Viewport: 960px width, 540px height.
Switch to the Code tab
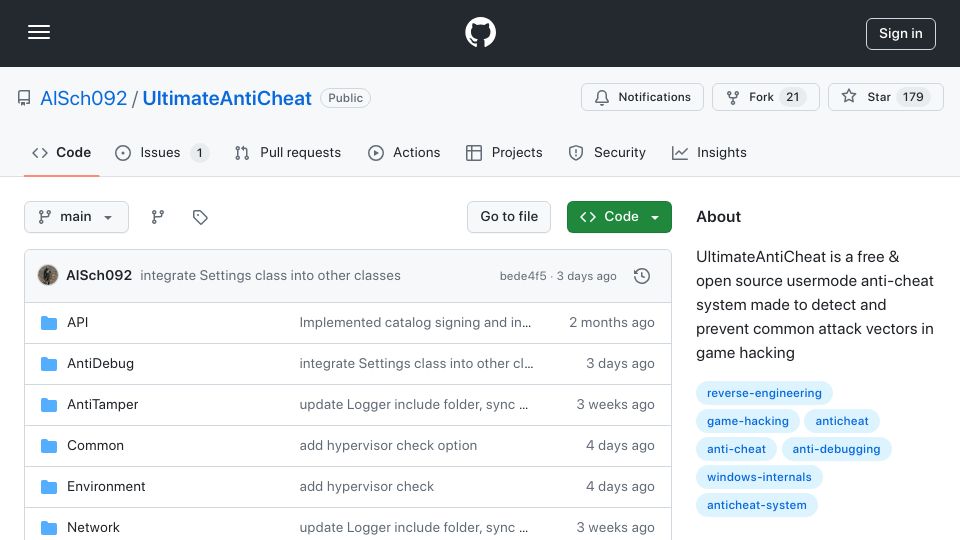61,152
